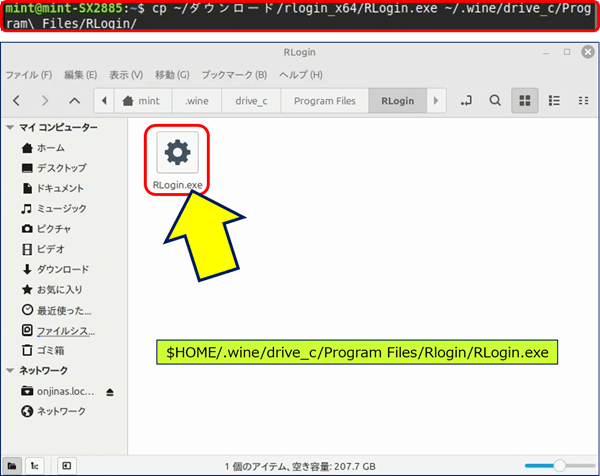Open お気に入り in the sidebar
Viewport: 600px width, 476px height.
click(52, 290)
